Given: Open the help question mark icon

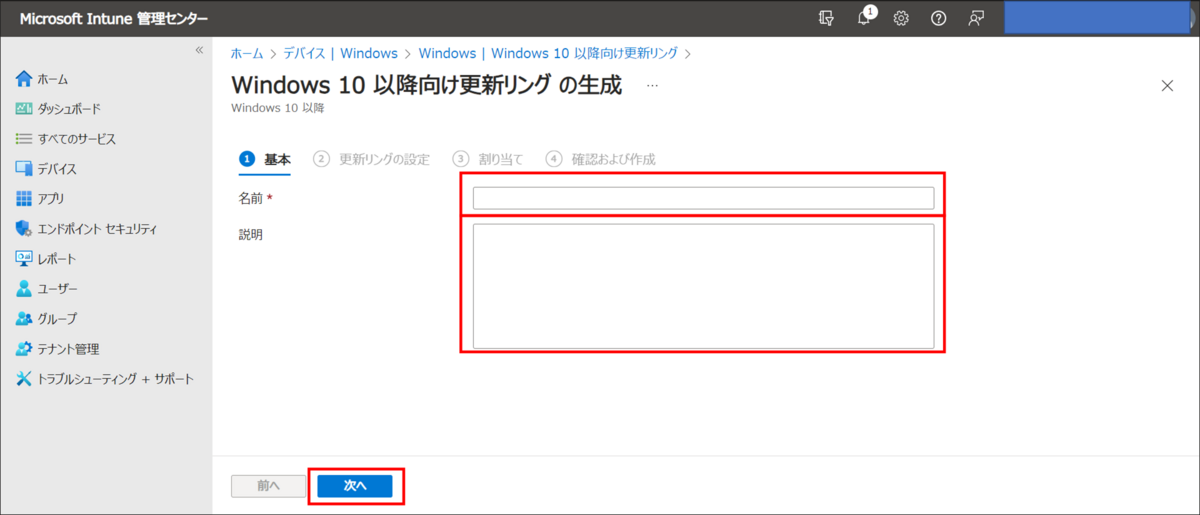Looking at the screenshot, I should coord(938,18).
